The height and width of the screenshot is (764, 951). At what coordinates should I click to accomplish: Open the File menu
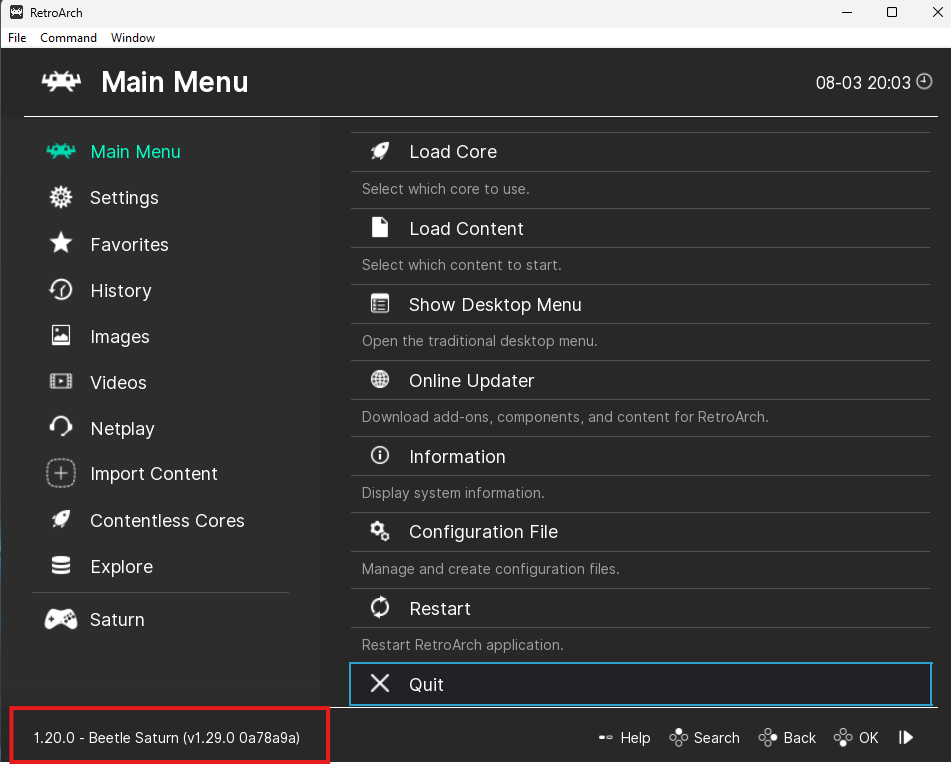[17, 38]
